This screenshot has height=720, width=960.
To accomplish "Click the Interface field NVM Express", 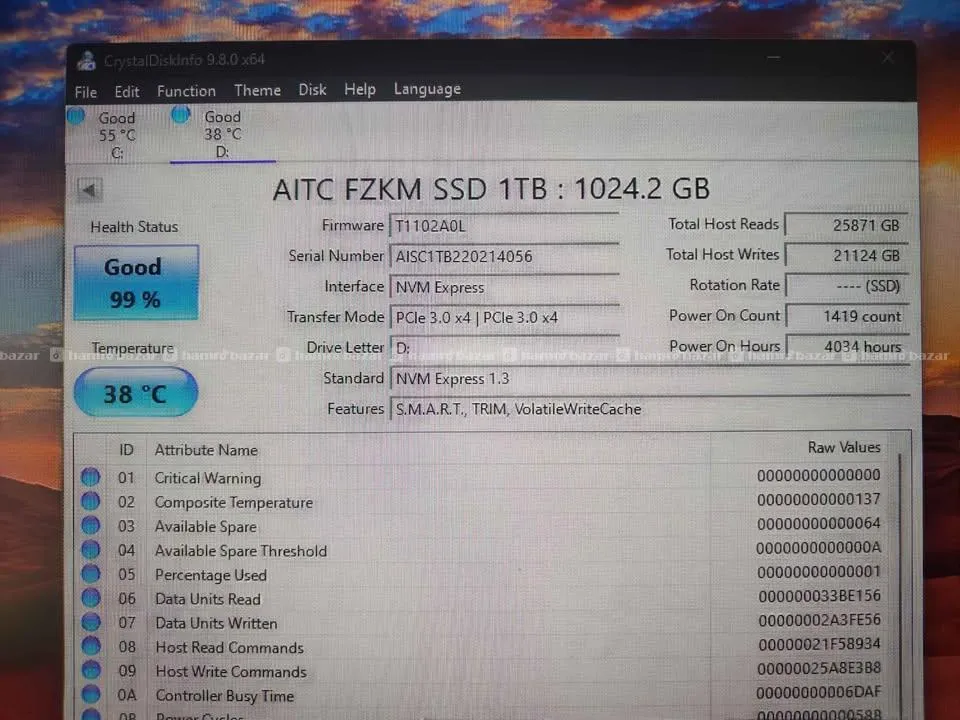I will pyautogui.click(x=504, y=287).
